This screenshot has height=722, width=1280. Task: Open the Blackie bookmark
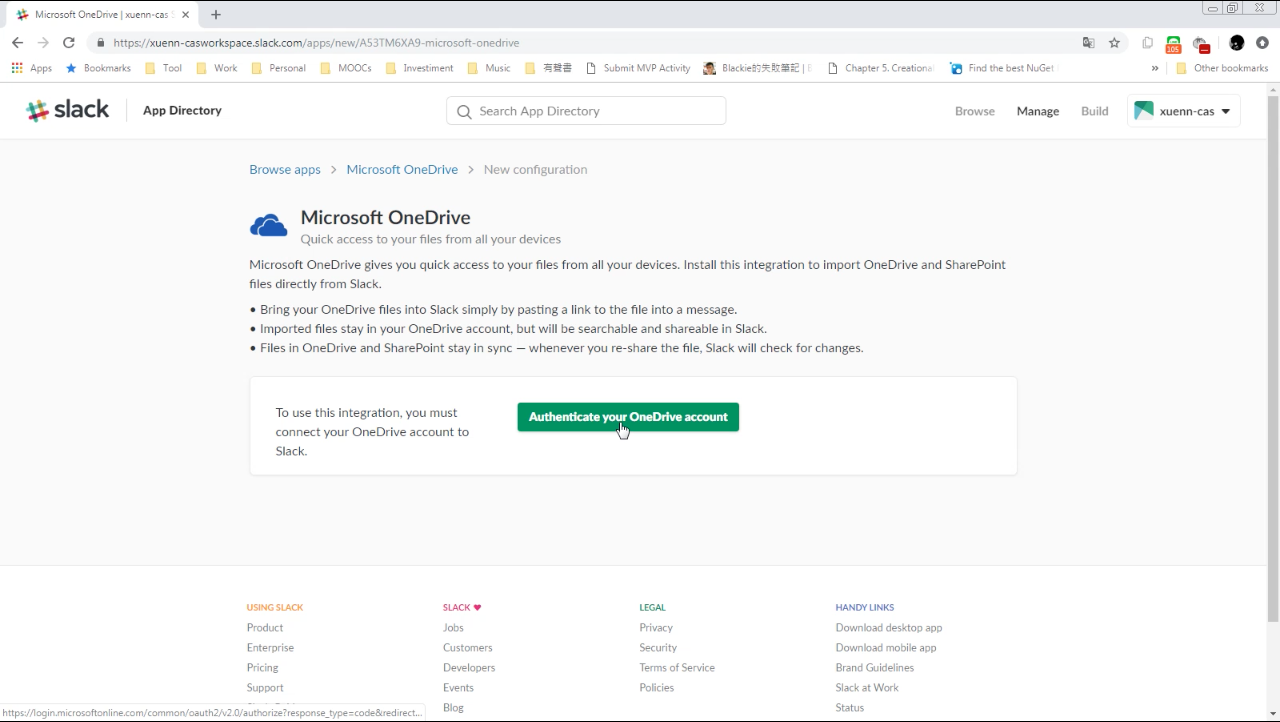(757, 68)
